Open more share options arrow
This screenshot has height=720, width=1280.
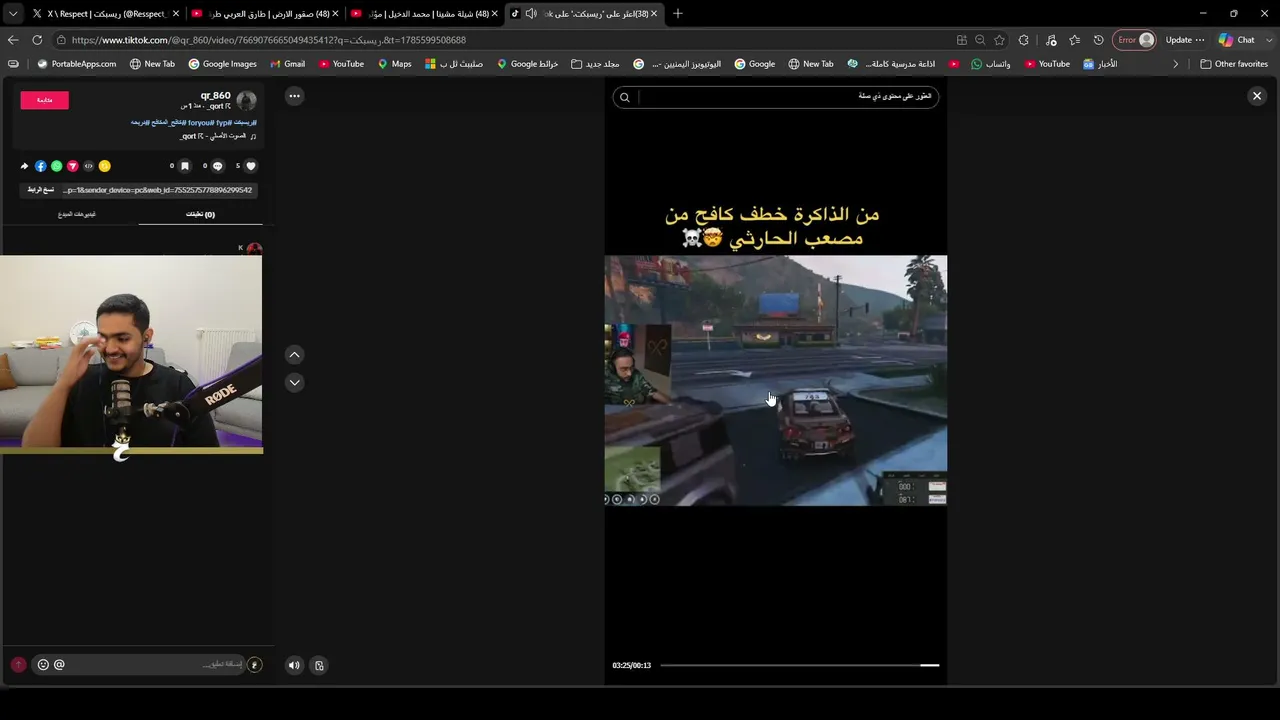24,166
